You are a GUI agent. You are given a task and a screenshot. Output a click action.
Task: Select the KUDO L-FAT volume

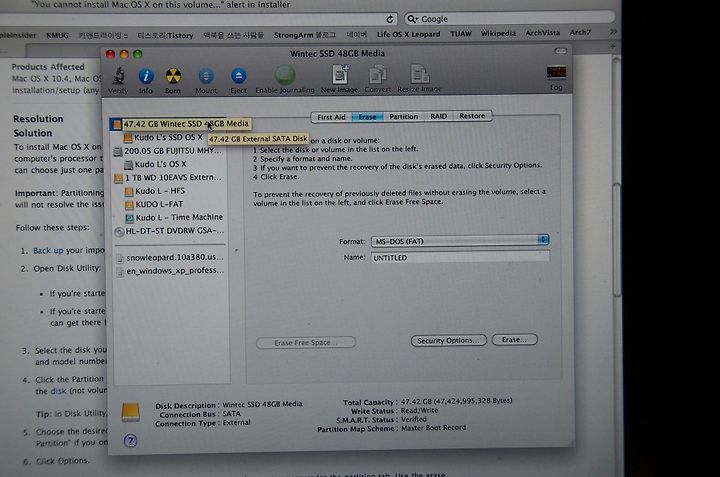click(x=155, y=204)
